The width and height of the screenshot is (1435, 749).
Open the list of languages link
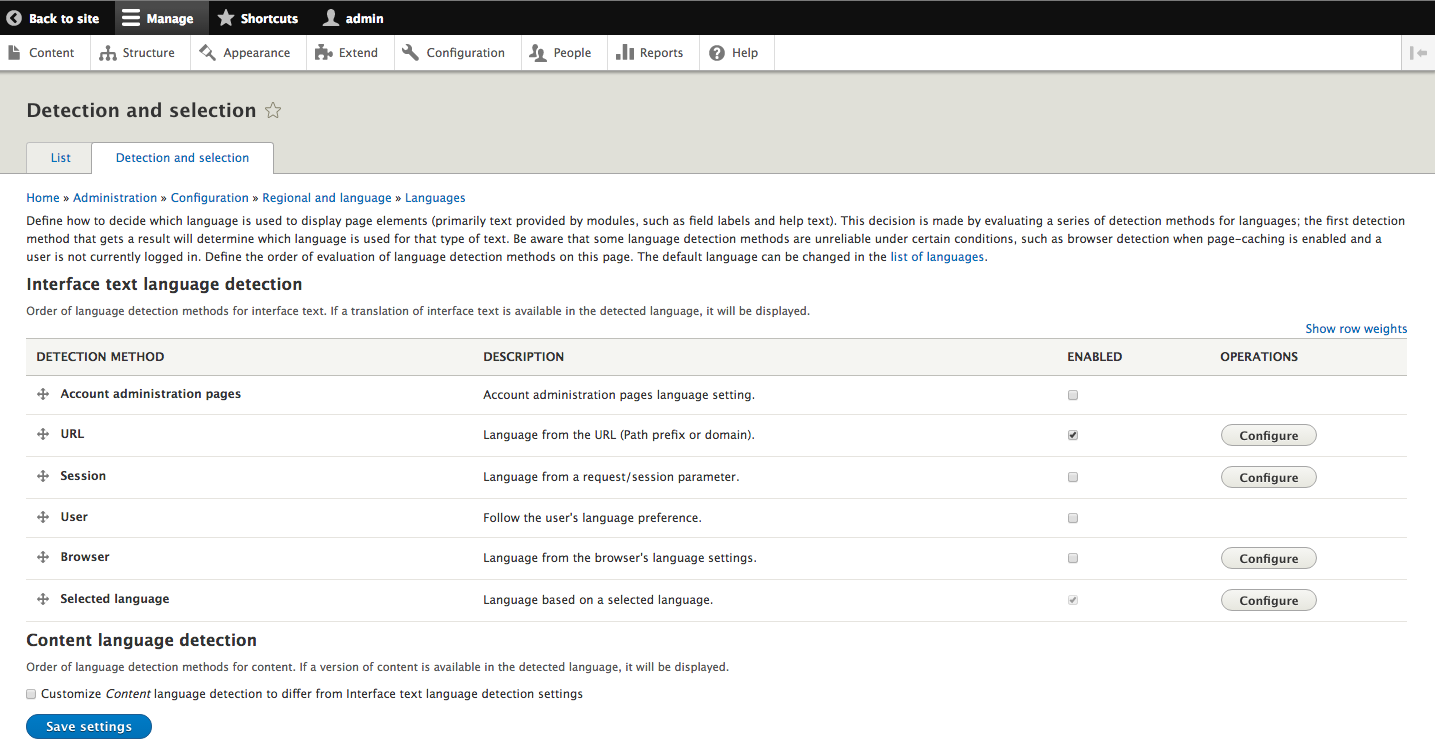tap(937, 257)
